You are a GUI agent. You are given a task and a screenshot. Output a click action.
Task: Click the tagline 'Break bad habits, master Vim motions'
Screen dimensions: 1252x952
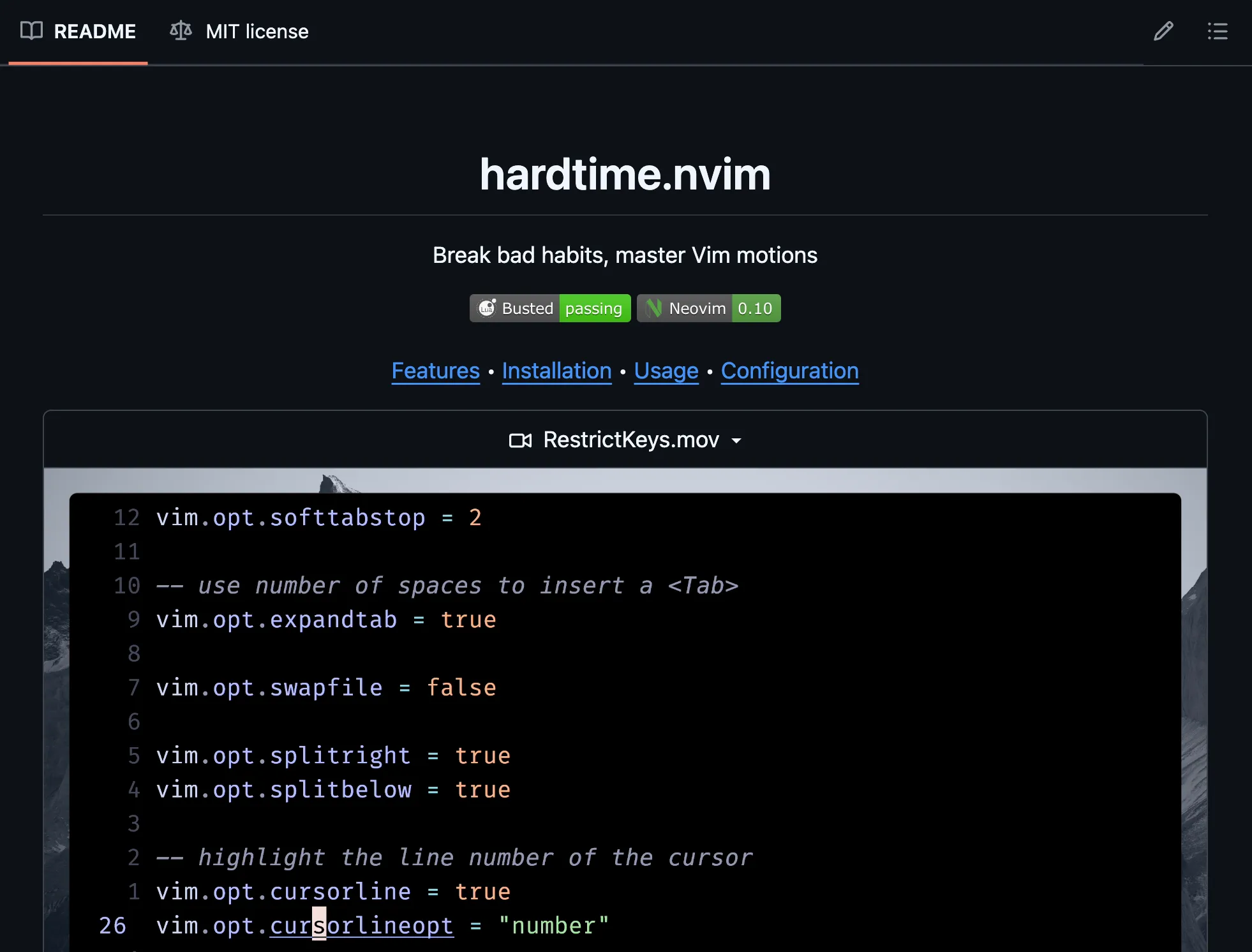pyautogui.click(x=625, y=255)
